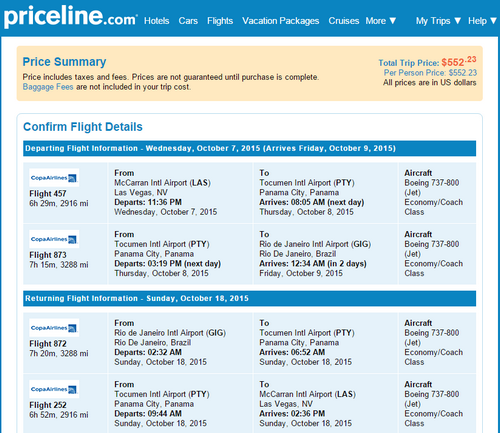Navigate to the Cruises page
This screenshot has height=433, width=500.
[x=344, y=21]
